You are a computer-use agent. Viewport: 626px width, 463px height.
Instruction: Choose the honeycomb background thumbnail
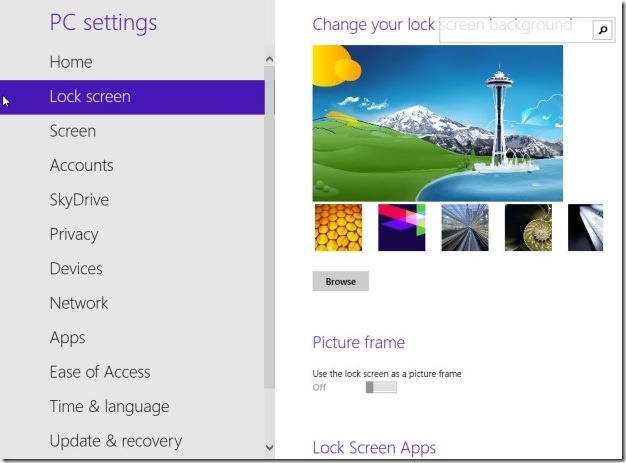pyautogui.click(x=338, y=228)
